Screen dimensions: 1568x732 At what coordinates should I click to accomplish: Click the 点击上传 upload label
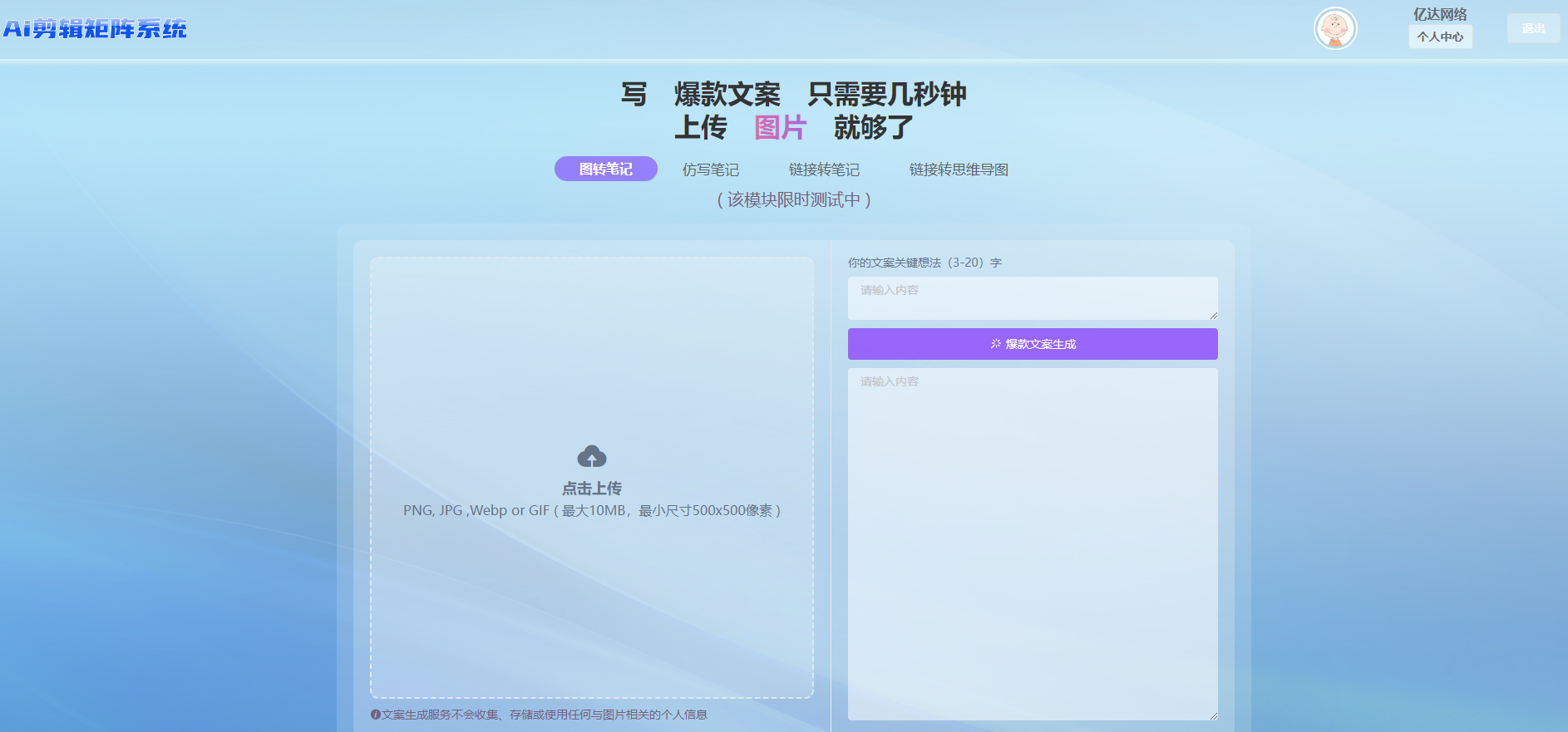click(591, 489)
